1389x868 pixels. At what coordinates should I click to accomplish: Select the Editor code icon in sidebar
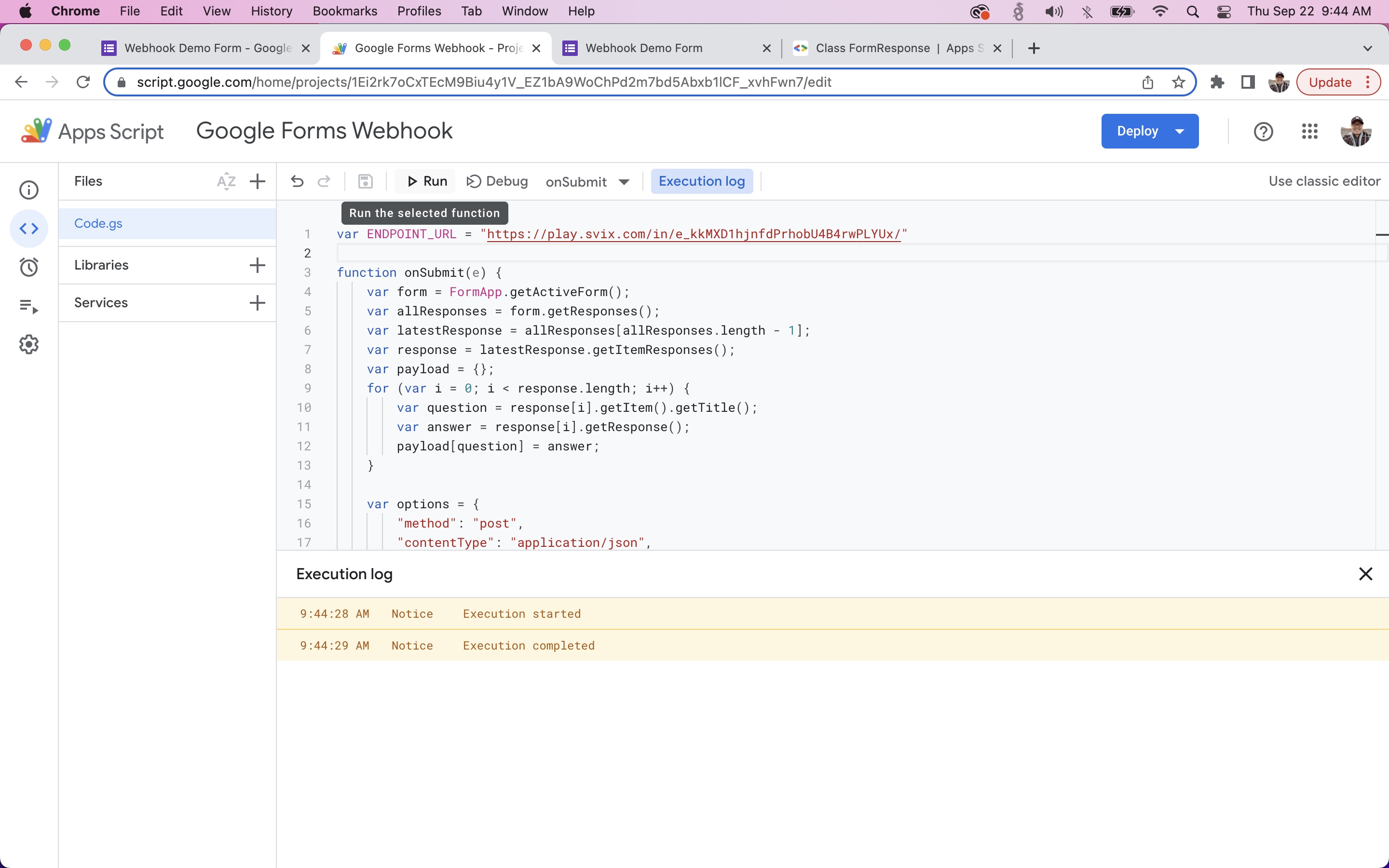29,229
